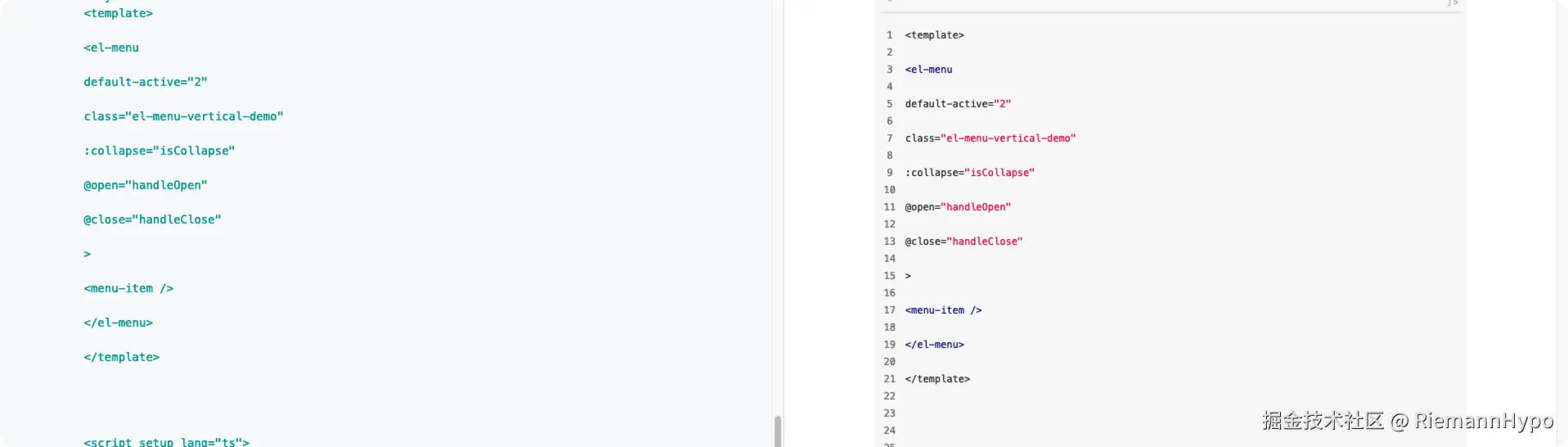Image resolution: width=1568 pixels, height=447 pixels.
Task: Click <menu-item /> on preview line 17
Action: [x=943, y=310]
